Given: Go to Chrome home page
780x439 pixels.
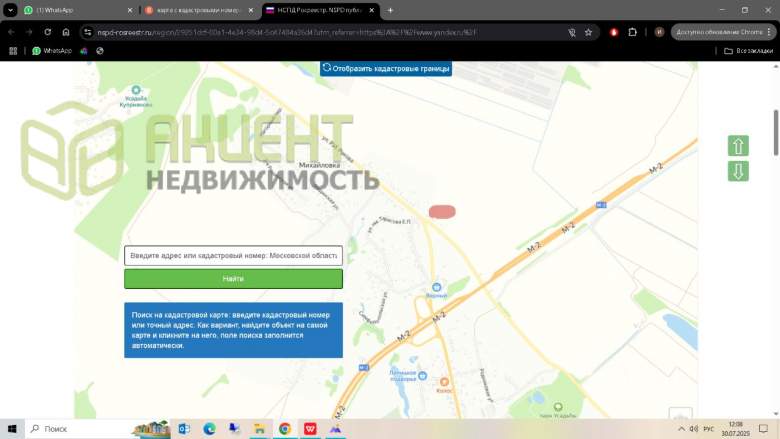Looking at the screenshot, I should tap(66, 32).
